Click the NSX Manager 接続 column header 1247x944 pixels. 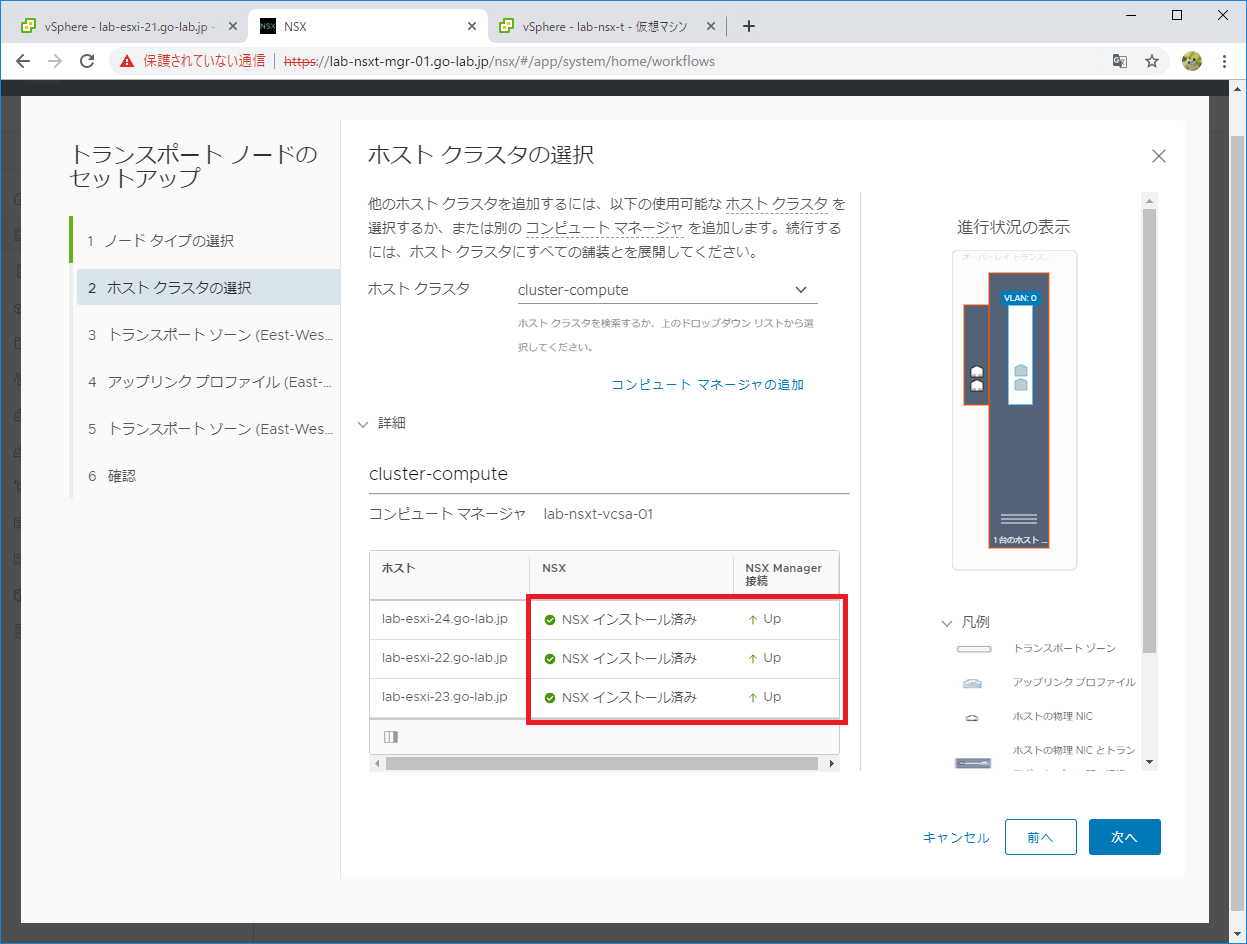point(786,575)
